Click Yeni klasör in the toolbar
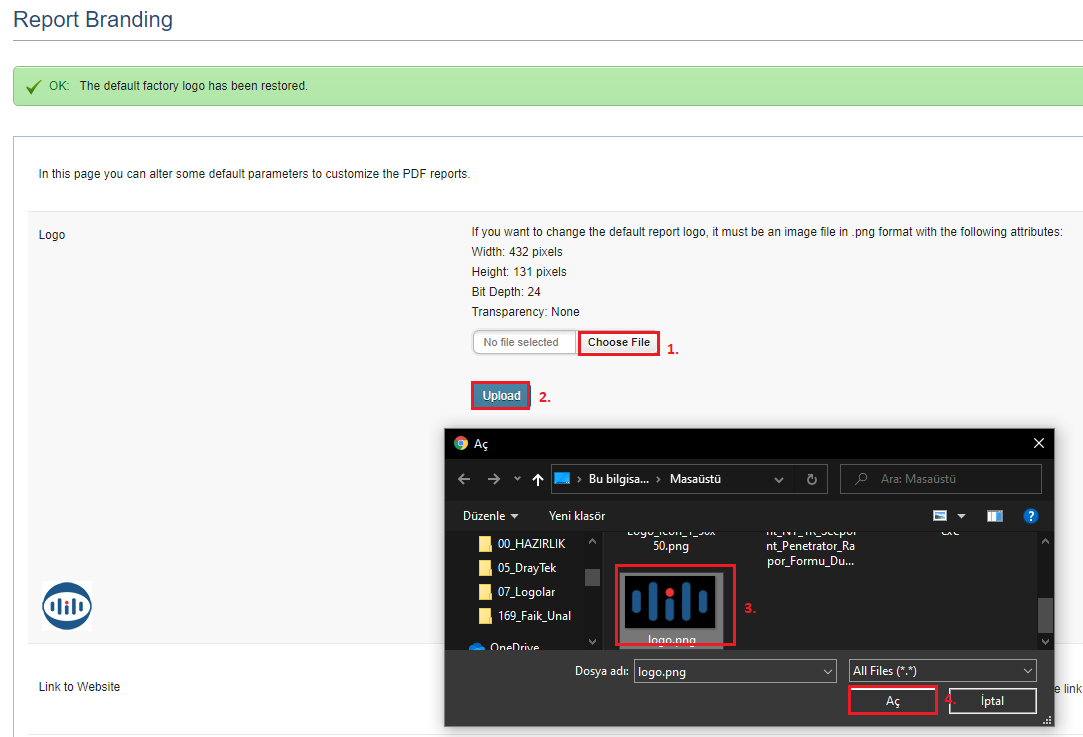Image resolution: width=1083 pixels, height=737 pixels. tap(576, 516)
